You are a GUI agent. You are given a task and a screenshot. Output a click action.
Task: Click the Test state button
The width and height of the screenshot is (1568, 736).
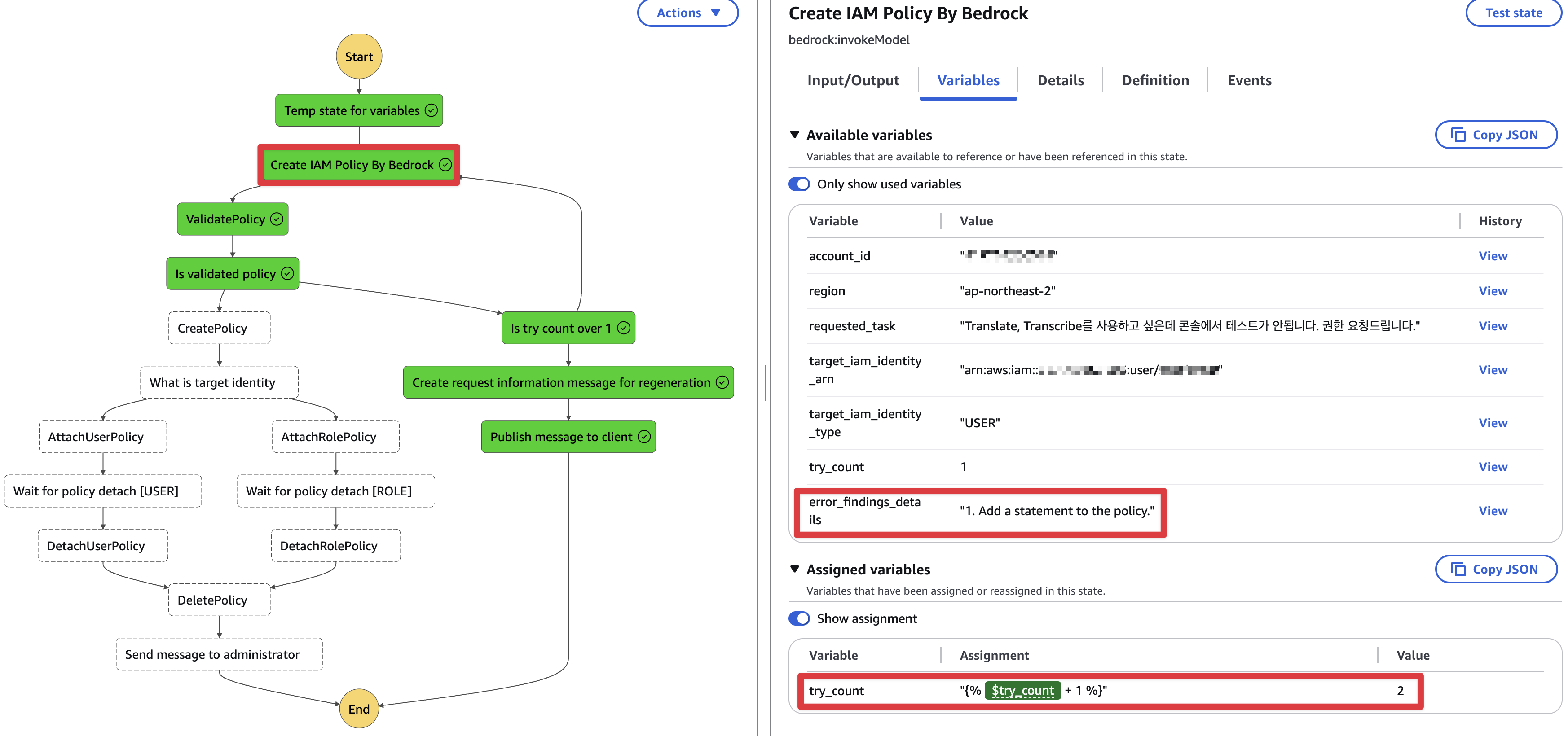pos(1513,13)
